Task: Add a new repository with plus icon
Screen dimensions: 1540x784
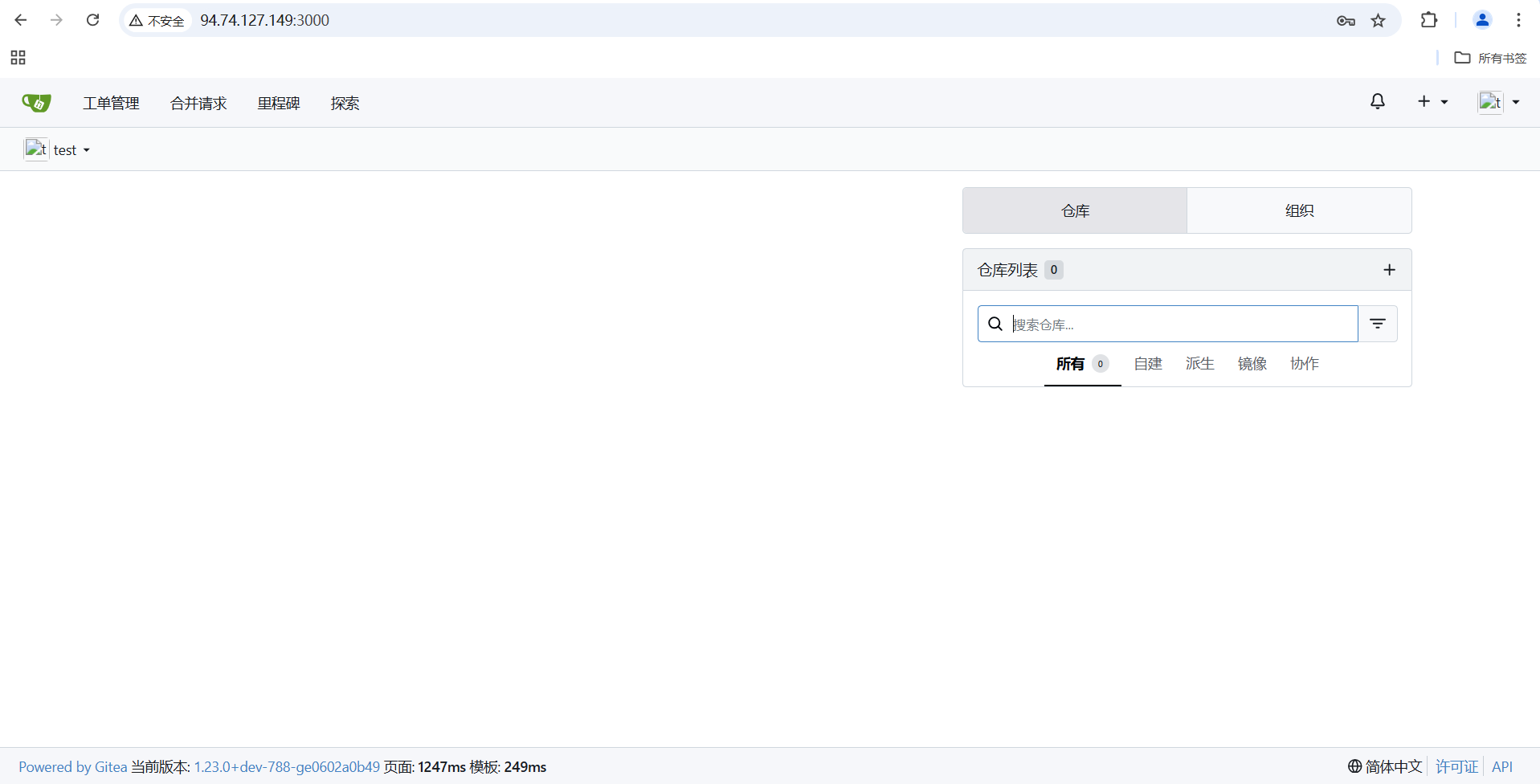Action: point(1389,270)
